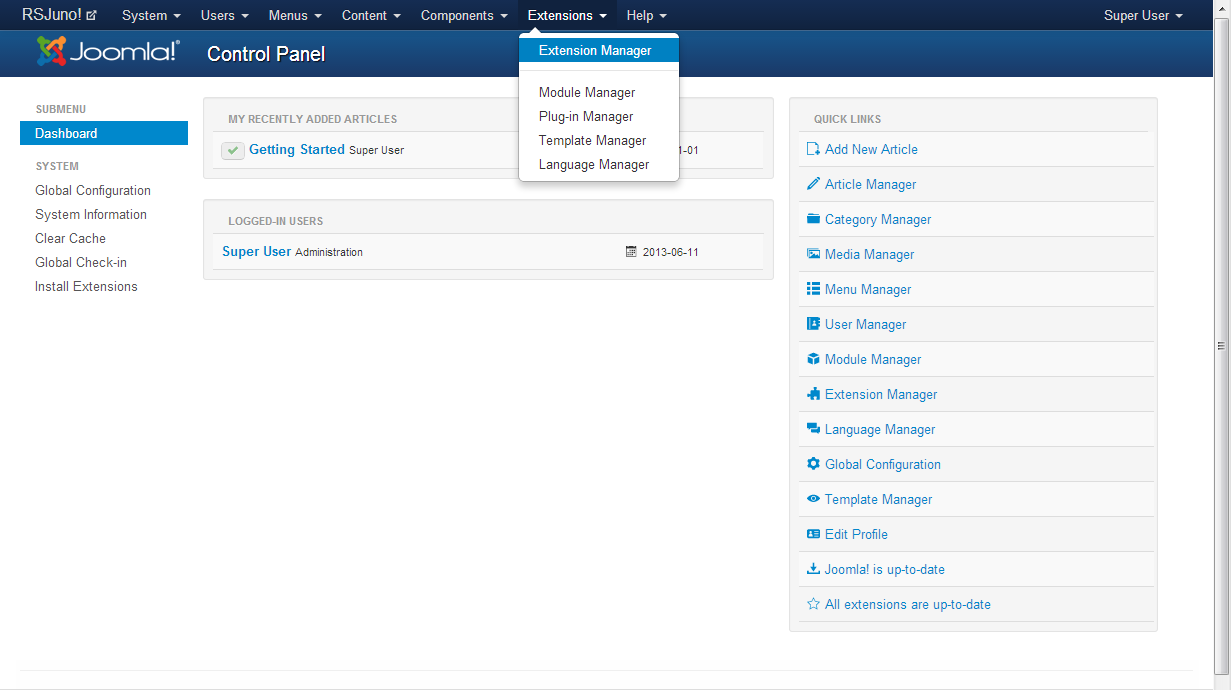Click Global Check-in in the sidebar

tap(81, 262)
